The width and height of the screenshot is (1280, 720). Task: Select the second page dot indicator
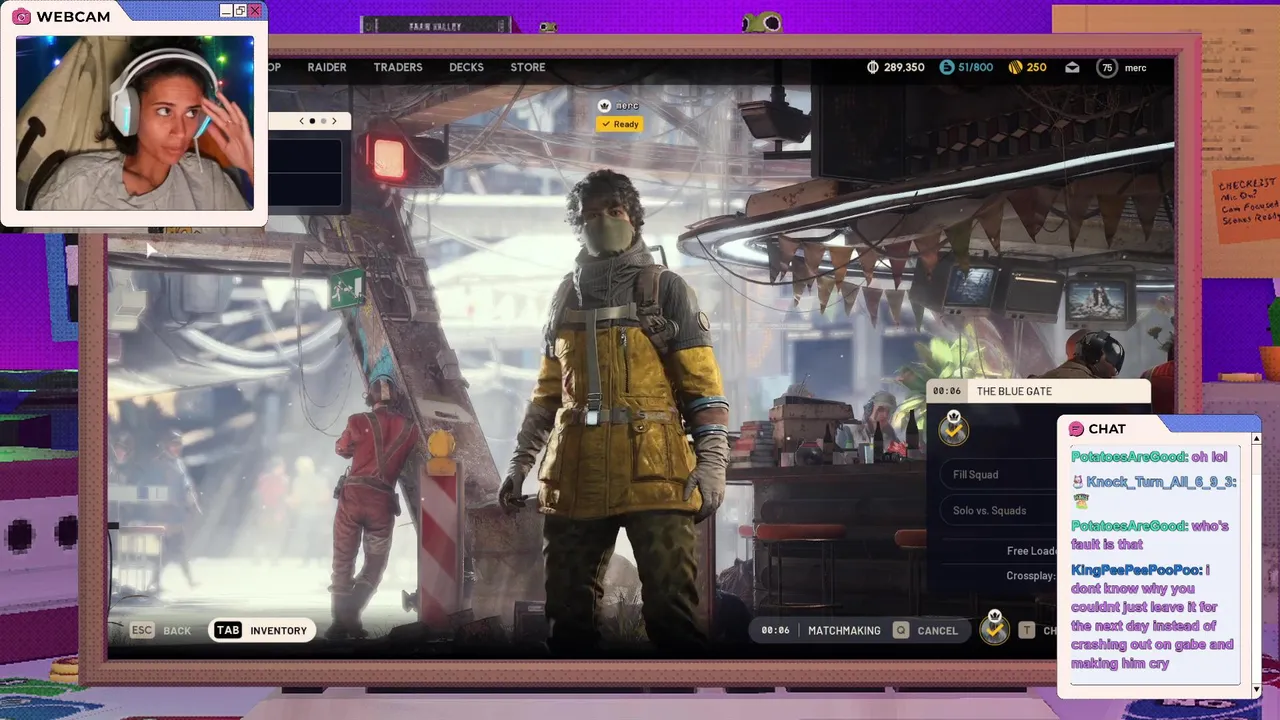click(x=323, y=121)
